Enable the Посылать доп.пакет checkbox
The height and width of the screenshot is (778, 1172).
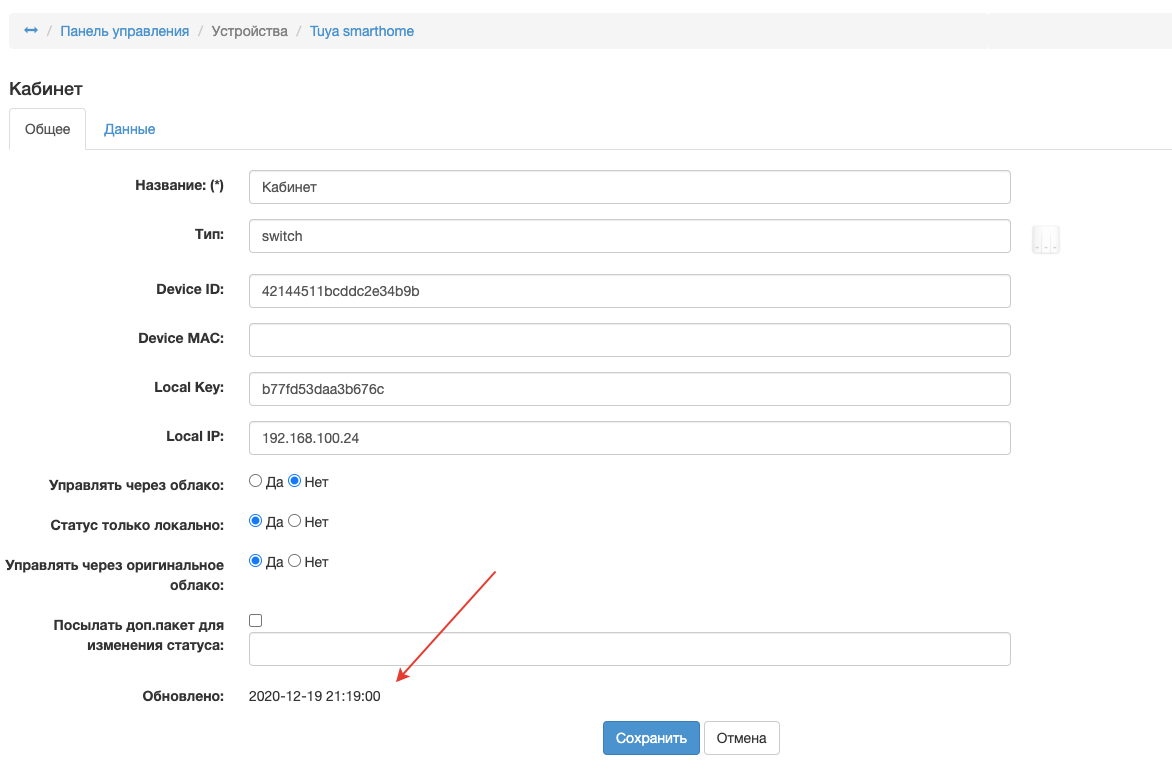coord(256,620)
